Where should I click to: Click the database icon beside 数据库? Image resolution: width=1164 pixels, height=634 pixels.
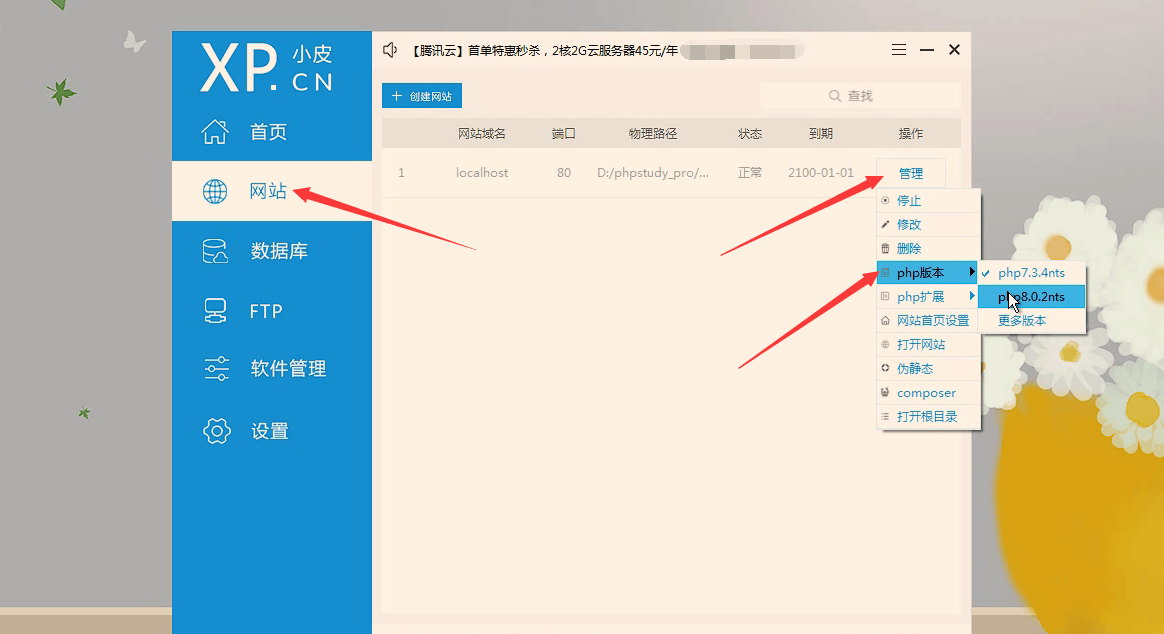215,251
